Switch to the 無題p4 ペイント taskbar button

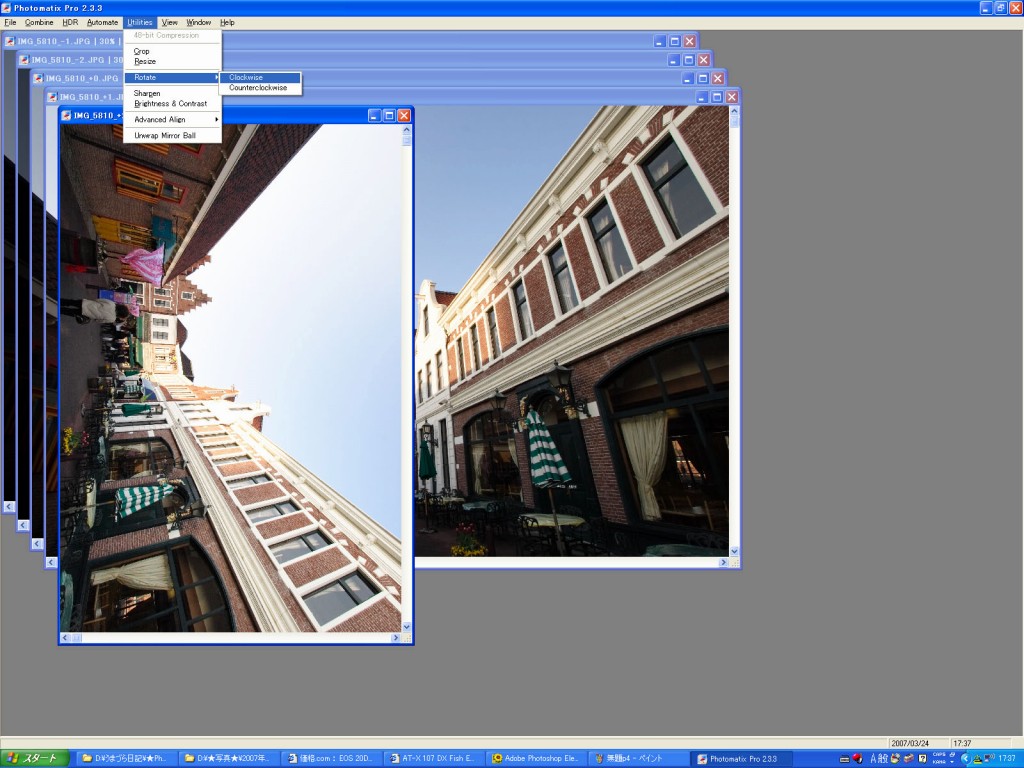point(639,758)
